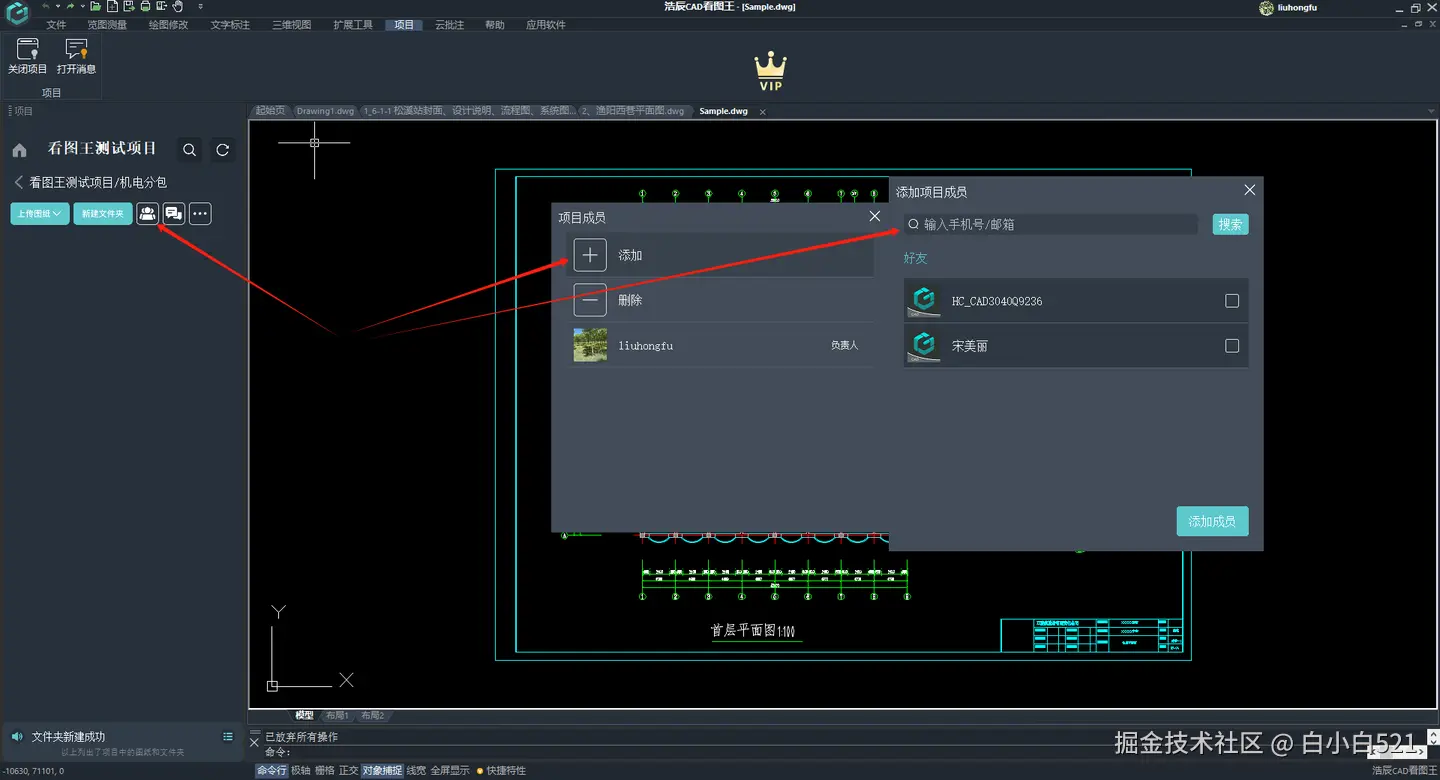Toggle 对象捕捉 object snap in status bar
Viewport: 1440px width, 780px height.
coord(382,770)
